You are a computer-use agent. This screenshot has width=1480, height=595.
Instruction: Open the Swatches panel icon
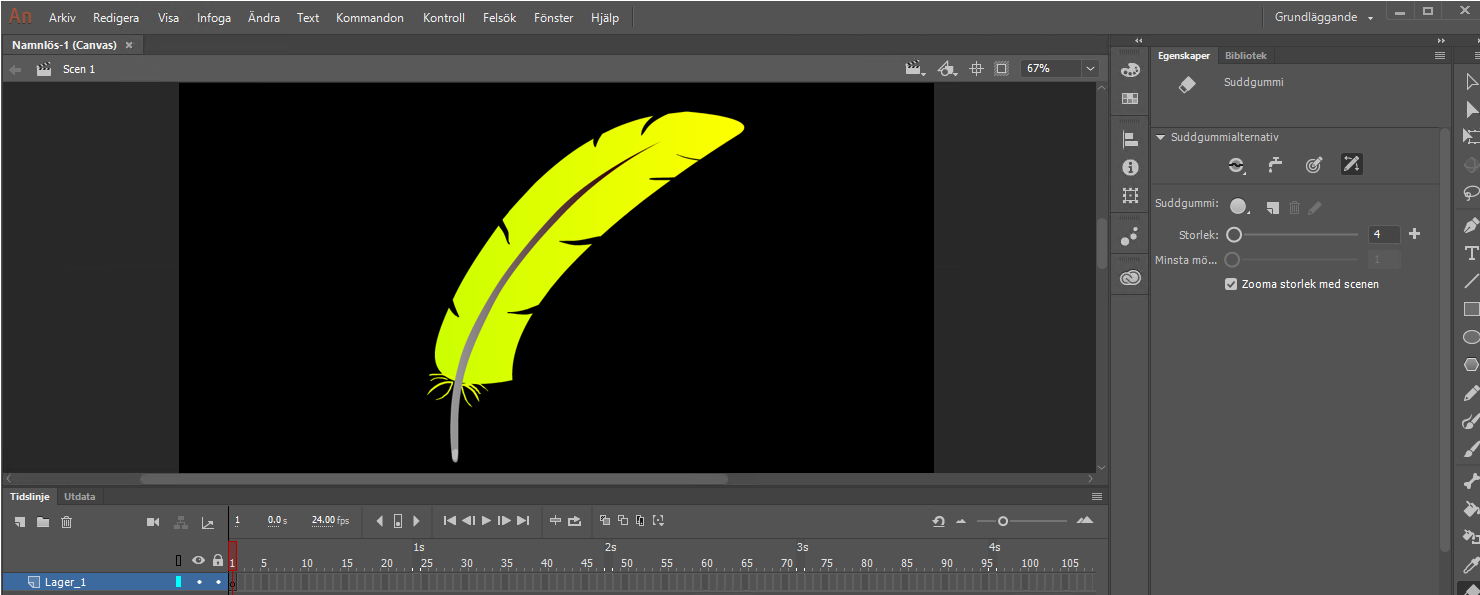point(1130,99)
